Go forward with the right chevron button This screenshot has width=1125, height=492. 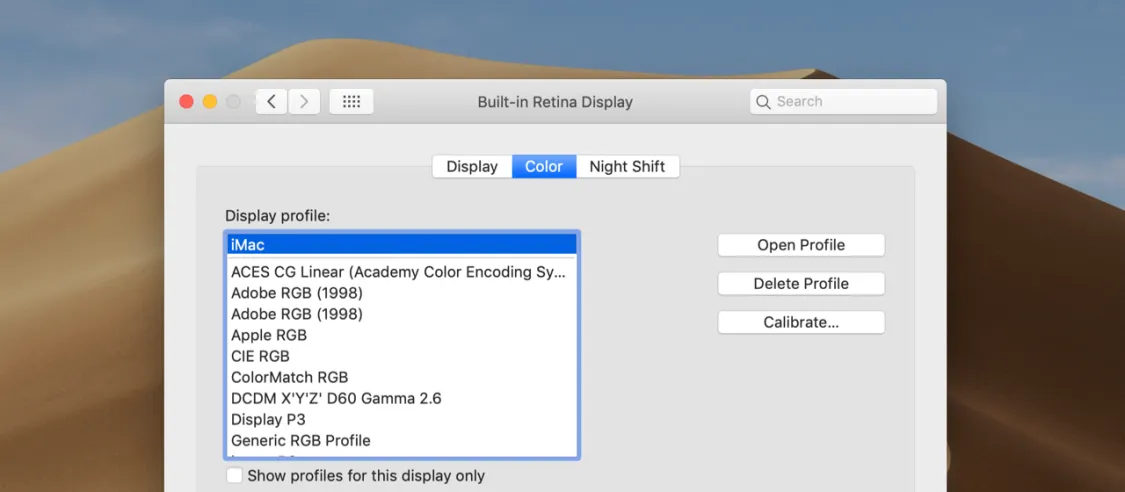click(304, 102)
